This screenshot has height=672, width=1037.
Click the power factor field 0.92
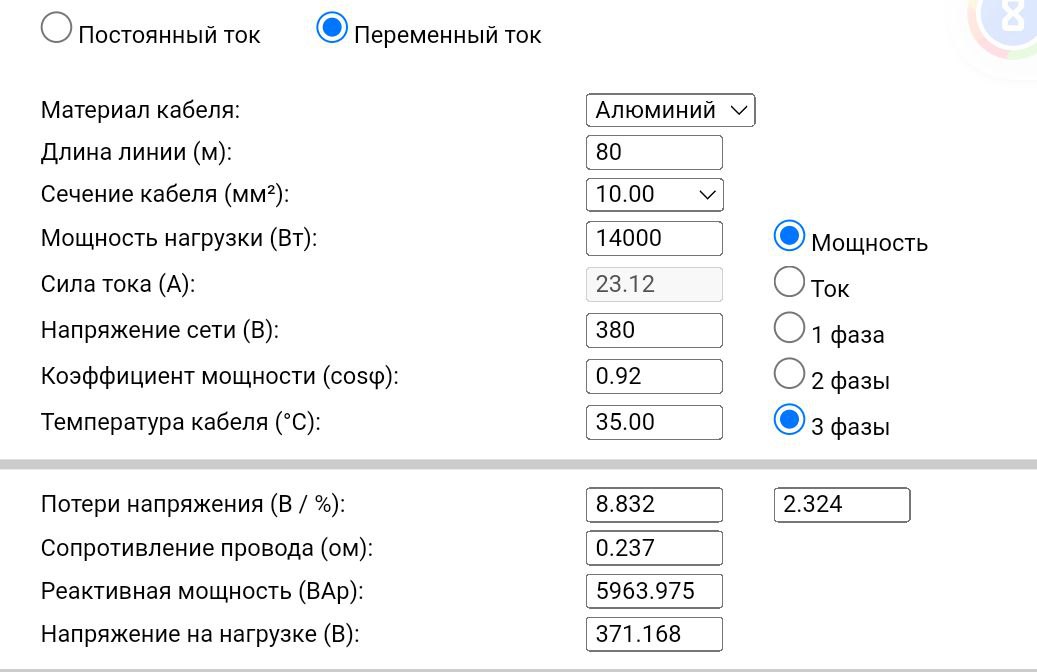[654, 376]
